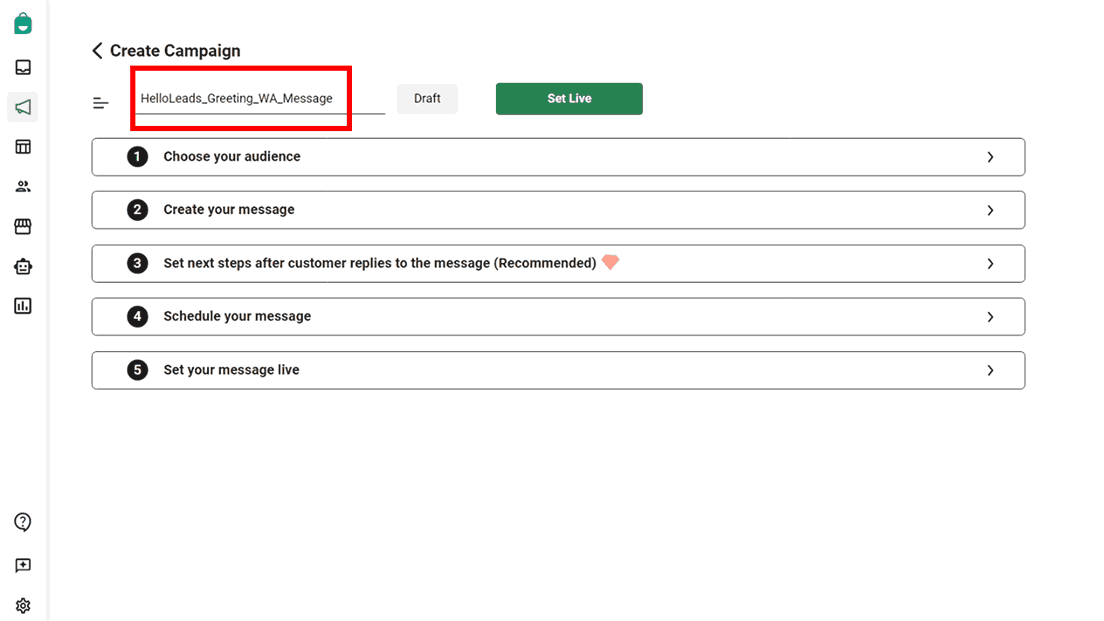Go back with arrow beside Create Campaign
This screenshot has height=621, width=1104.
(x=97, y=51)
